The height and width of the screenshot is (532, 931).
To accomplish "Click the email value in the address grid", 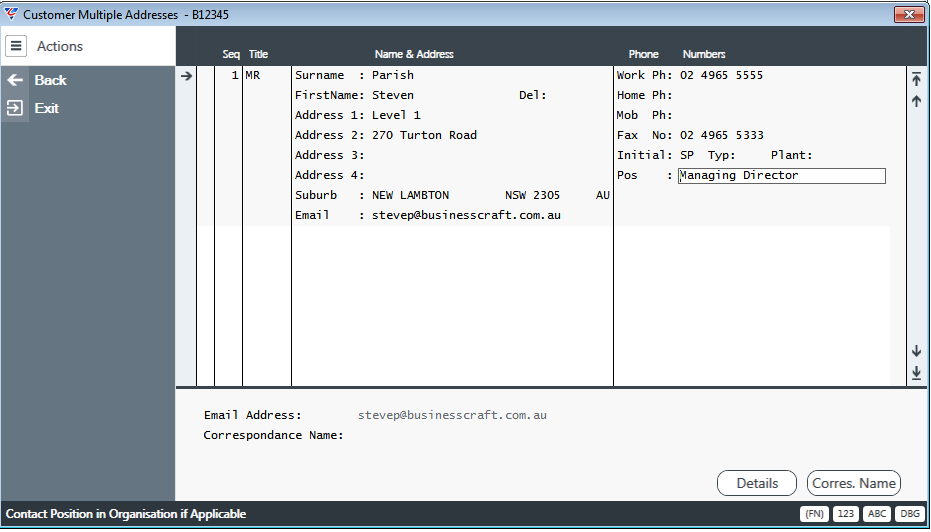I will (466, 215).
